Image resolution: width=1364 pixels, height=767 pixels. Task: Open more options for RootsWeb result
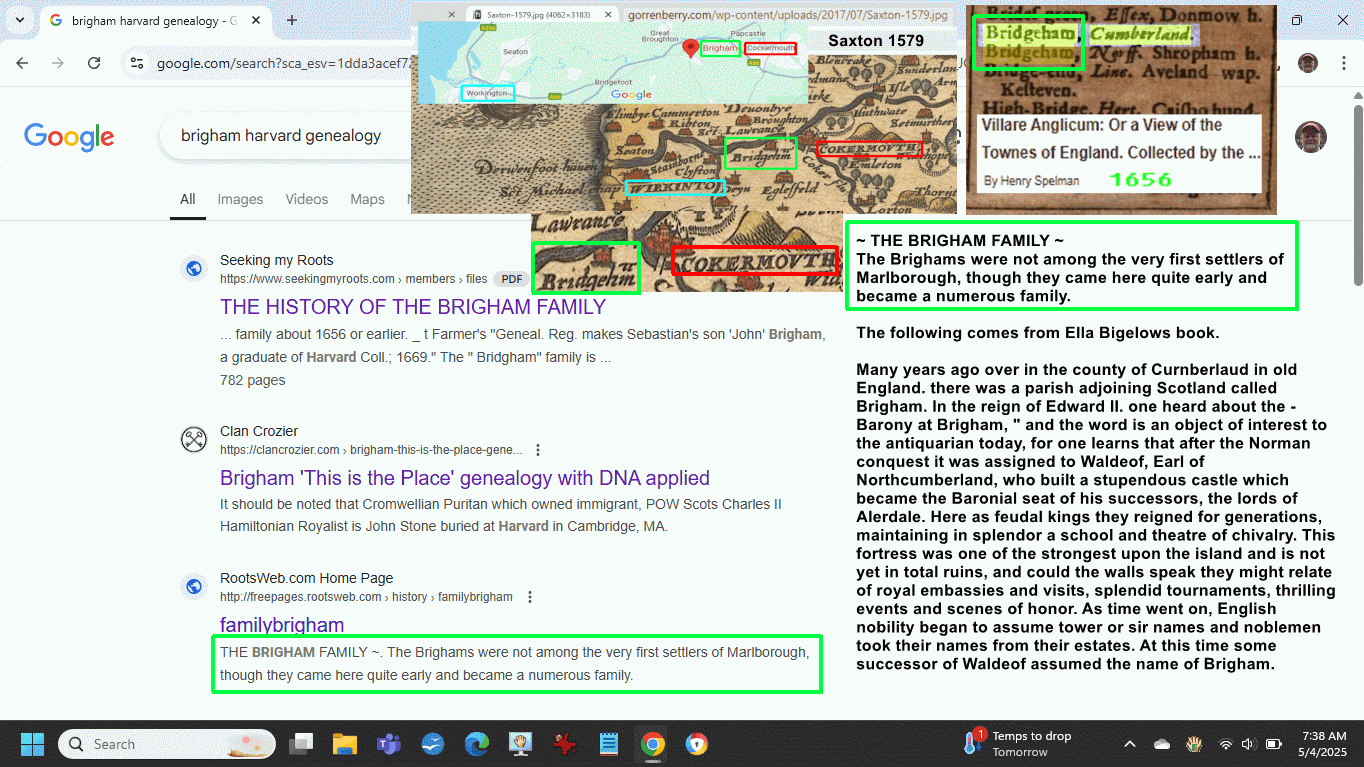[x=530, y=597]
